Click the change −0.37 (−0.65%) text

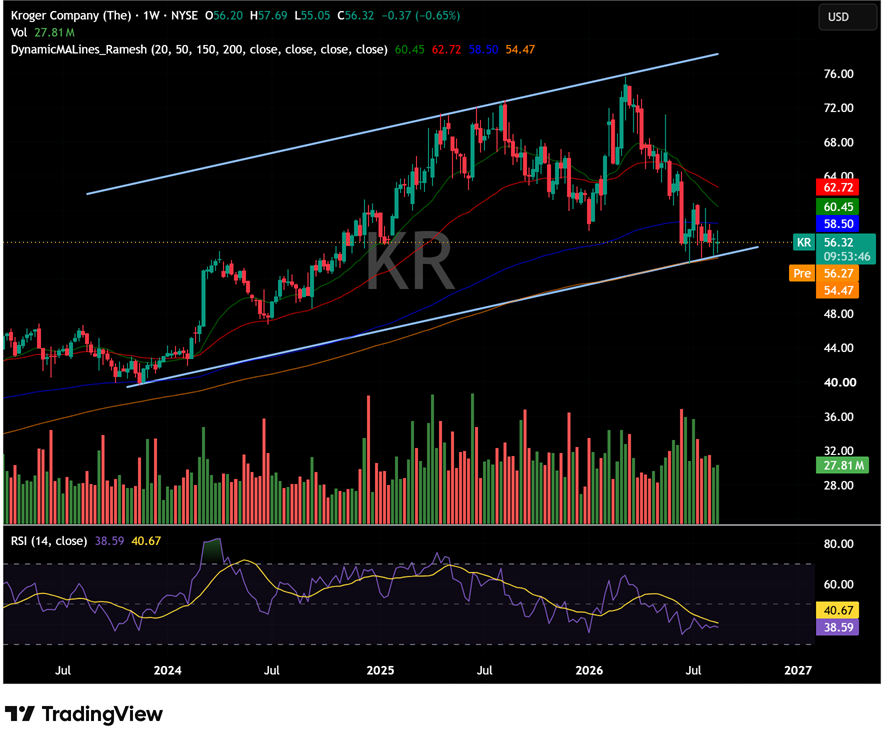[x=420, y=15]
